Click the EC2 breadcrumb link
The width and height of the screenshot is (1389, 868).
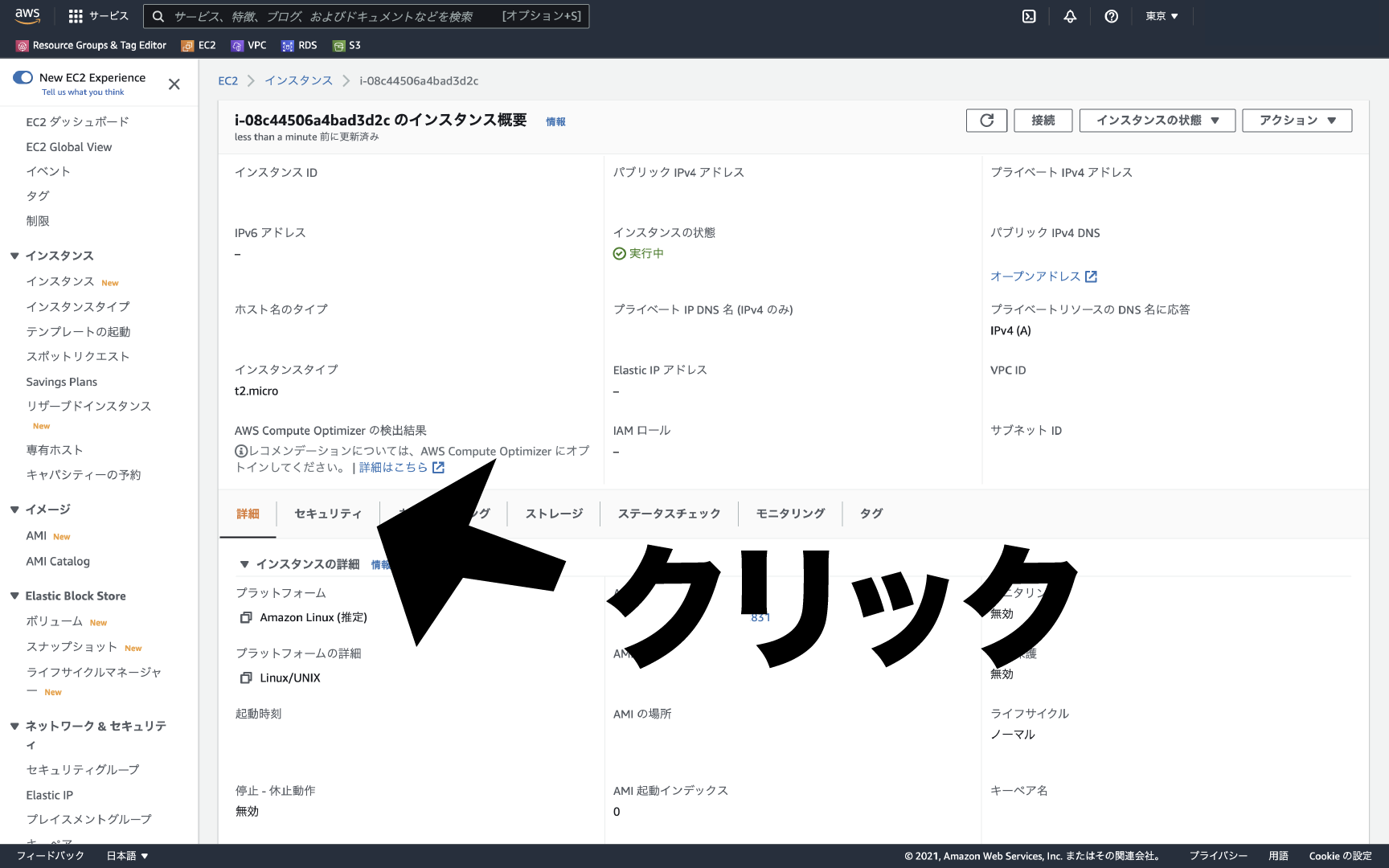(228, 81)
